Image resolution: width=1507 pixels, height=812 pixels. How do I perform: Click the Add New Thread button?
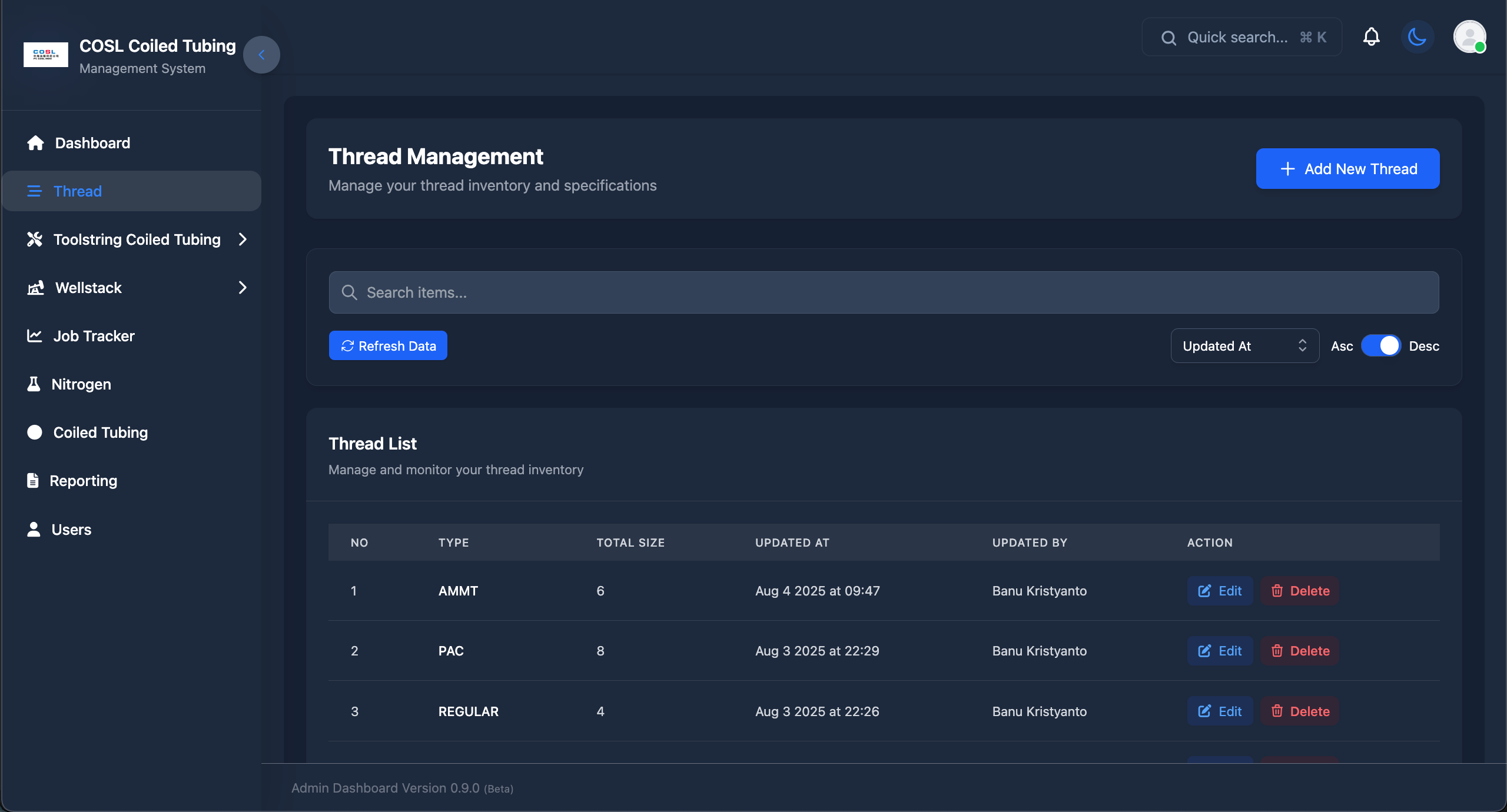(x=1347, y=169)
